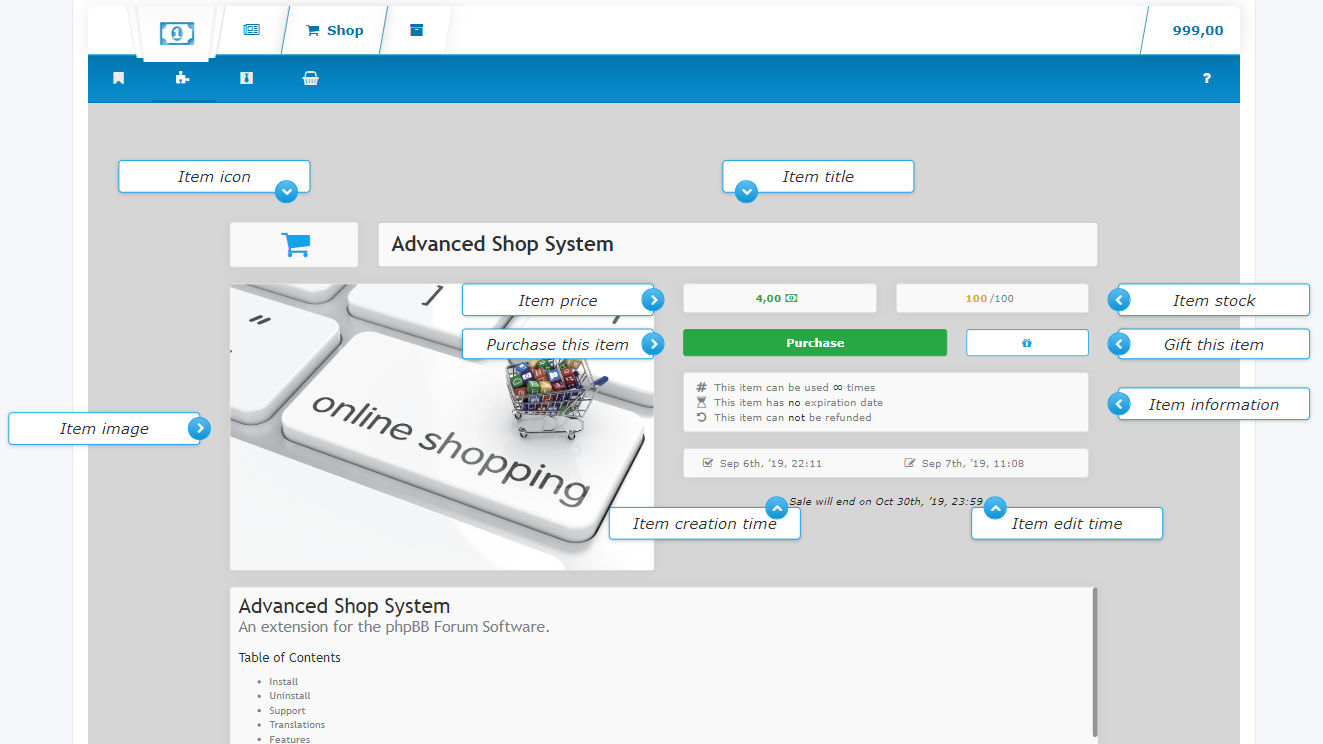Open the Shop tab
The image size is (1323, 744).
[x=335, y=30]
